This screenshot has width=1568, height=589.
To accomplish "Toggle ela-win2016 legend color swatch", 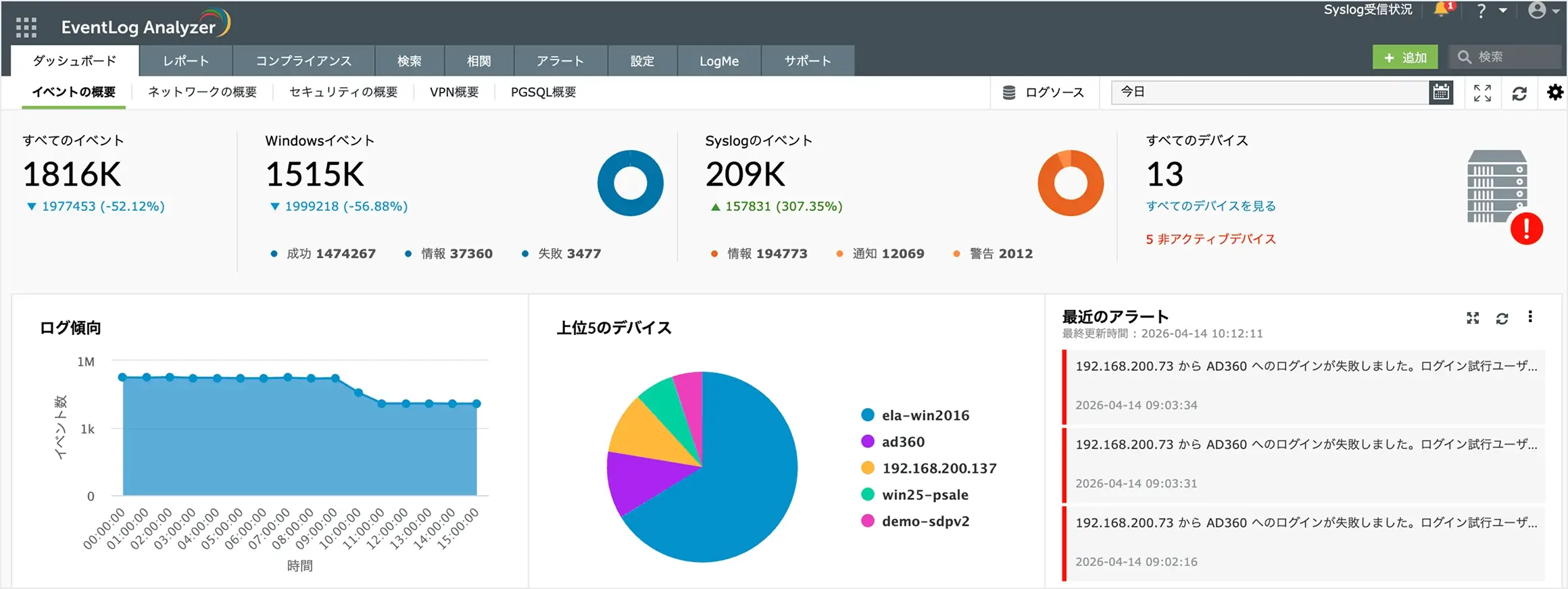I will click(868, 415).
